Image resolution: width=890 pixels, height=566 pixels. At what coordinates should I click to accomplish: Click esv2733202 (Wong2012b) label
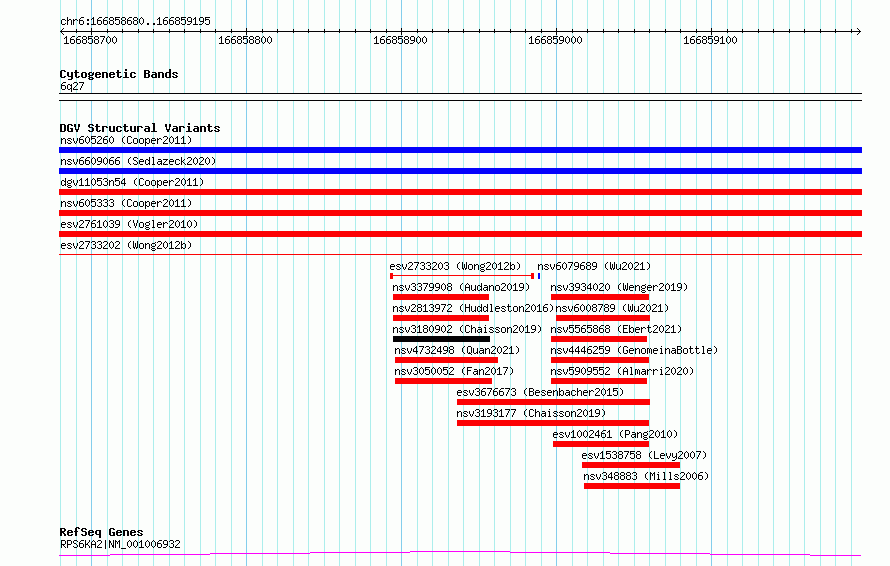click(126, 245)
